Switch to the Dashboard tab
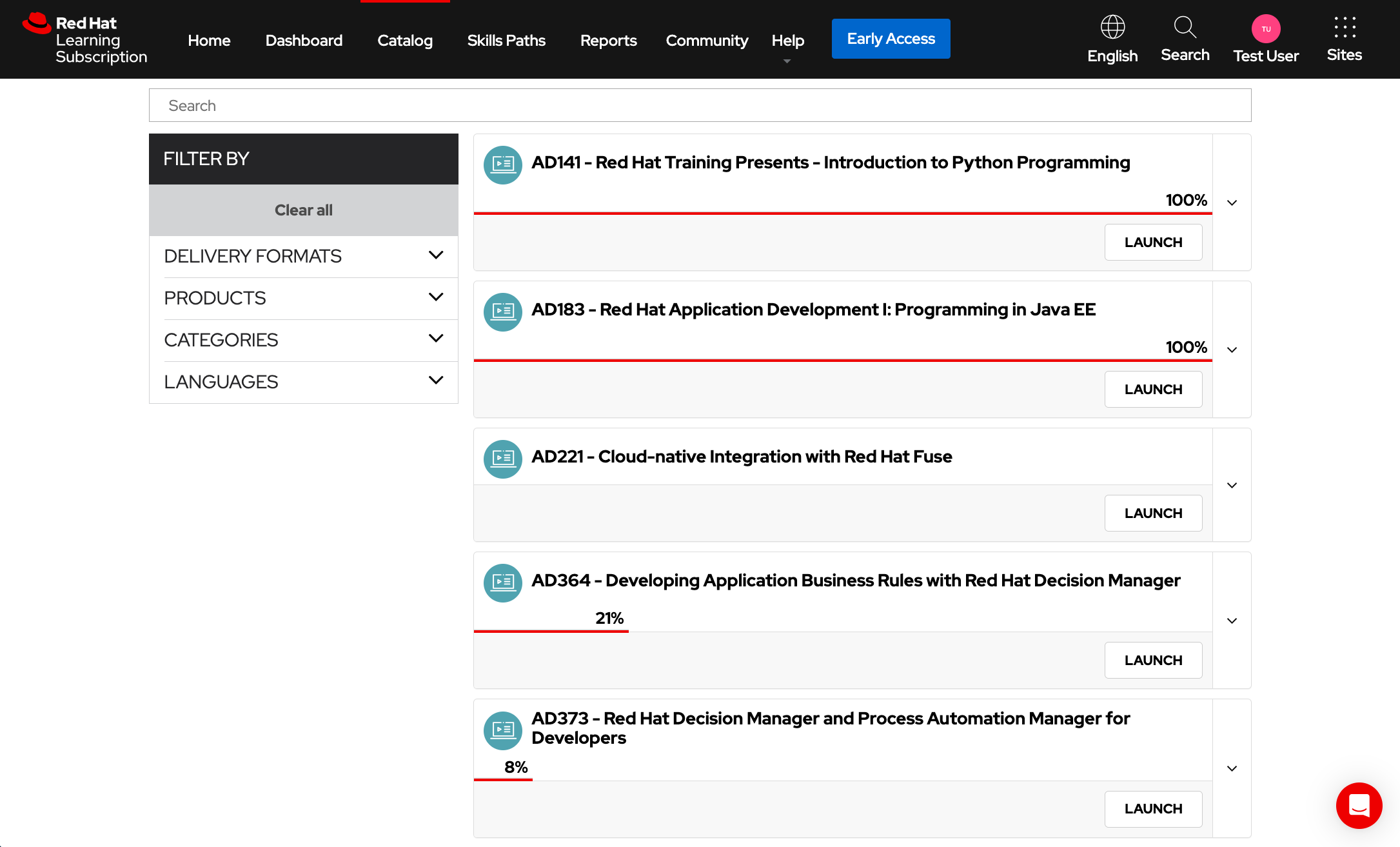This screenshot has height=847, width=1400. click(304, 40)
